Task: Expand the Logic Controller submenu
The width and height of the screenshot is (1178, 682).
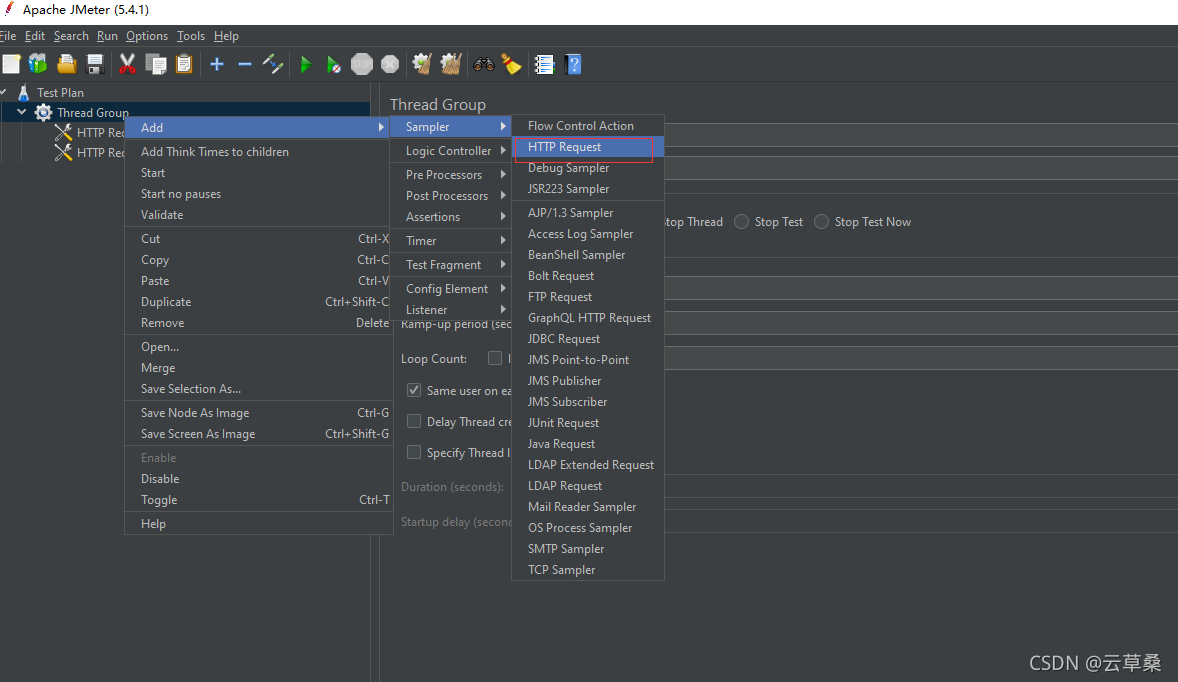Action: click(x=452, y=150)
